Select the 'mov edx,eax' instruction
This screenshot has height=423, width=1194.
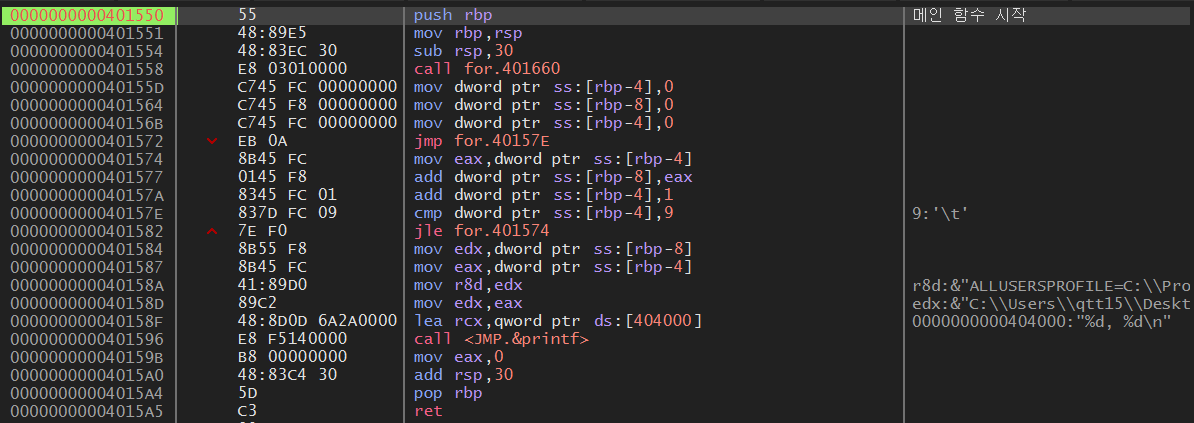coord(468,303)
